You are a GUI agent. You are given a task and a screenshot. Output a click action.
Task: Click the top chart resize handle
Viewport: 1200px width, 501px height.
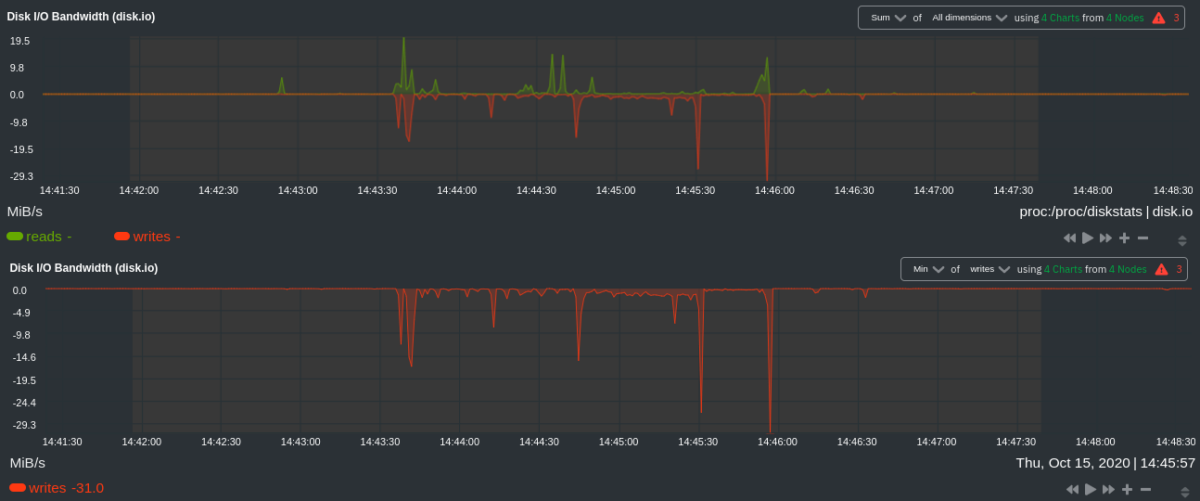pos(1182,240)
